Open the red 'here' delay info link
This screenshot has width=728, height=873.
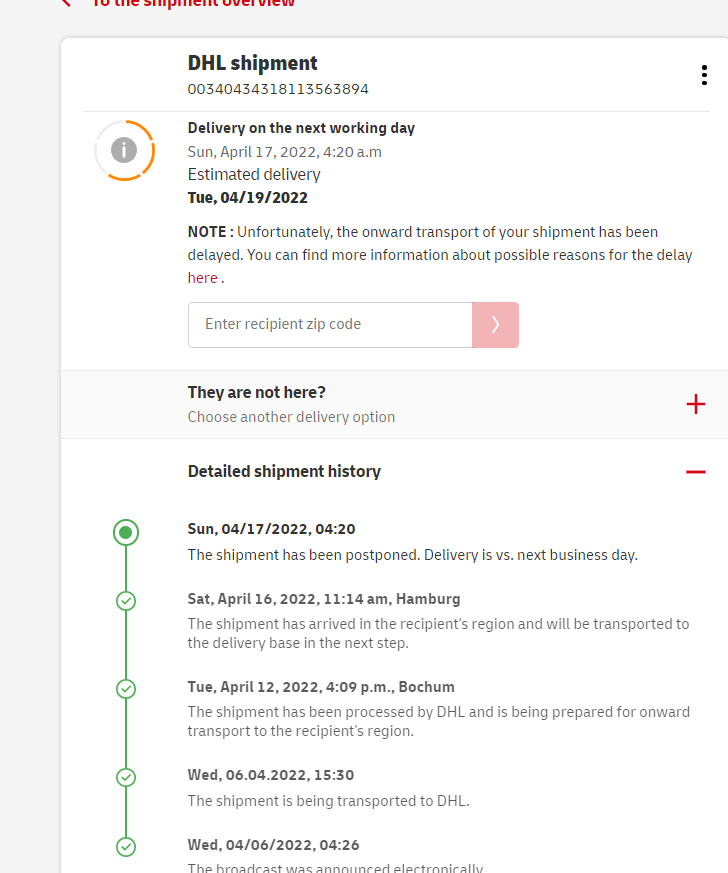(202, 278)
